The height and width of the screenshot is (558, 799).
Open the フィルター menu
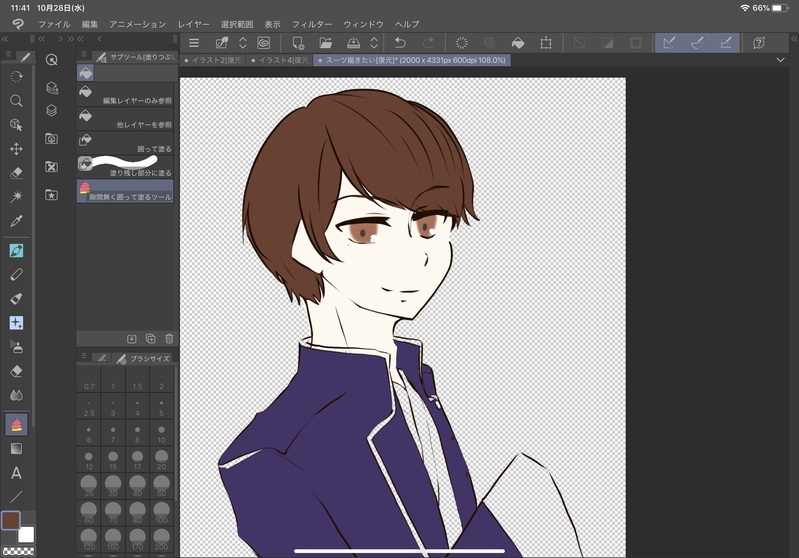312,24
